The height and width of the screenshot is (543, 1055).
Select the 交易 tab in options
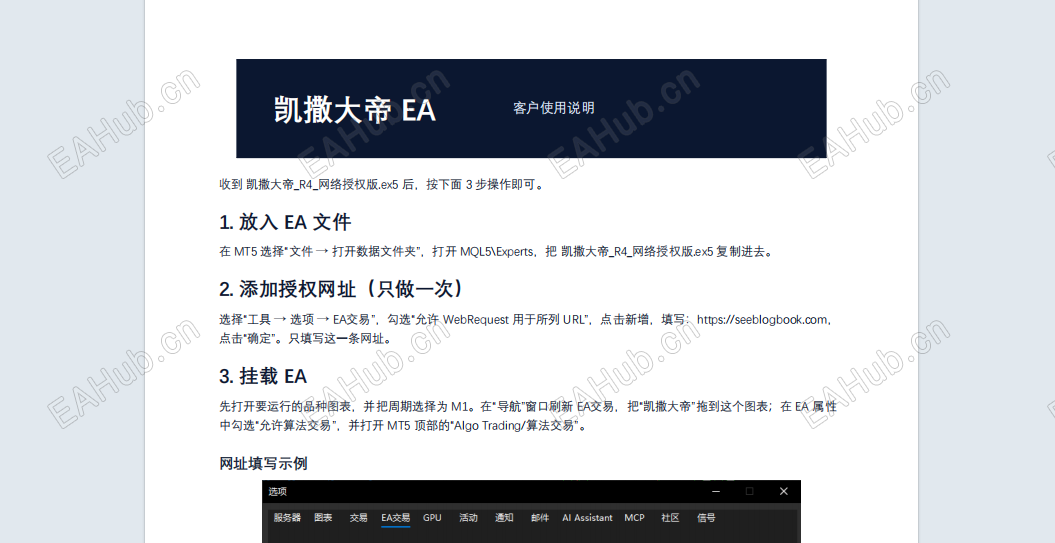pos(359,517)
